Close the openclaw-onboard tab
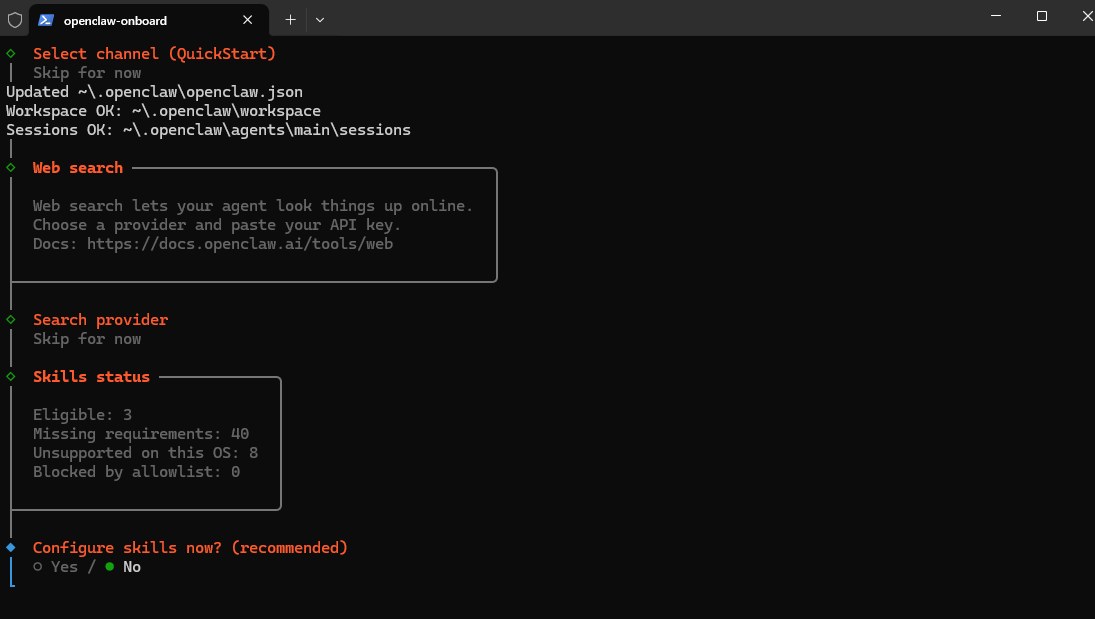The height and width of the screenshot is (619, 1095). click(248, 20)
